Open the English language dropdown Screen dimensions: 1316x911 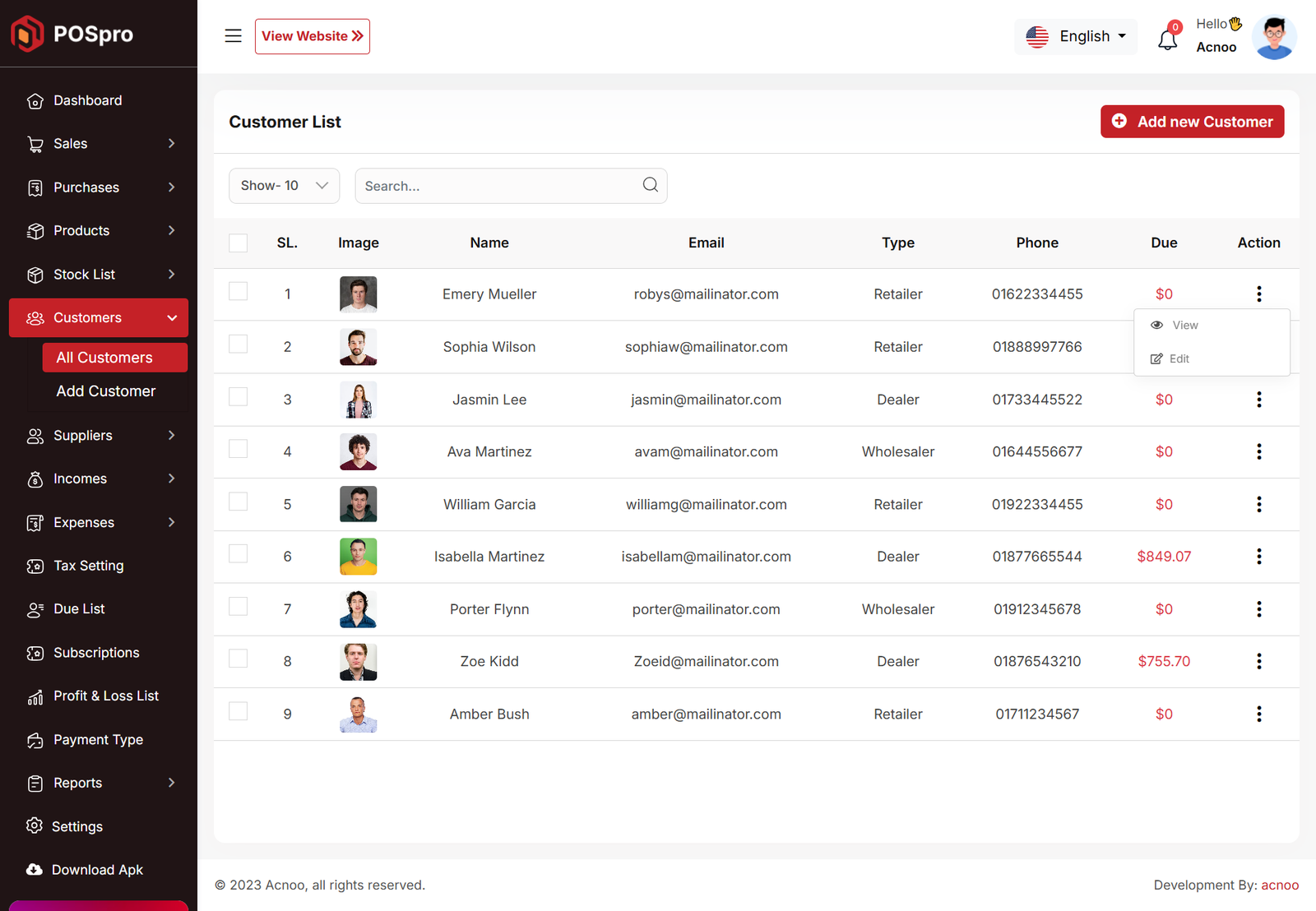(x=1075, y=37)
